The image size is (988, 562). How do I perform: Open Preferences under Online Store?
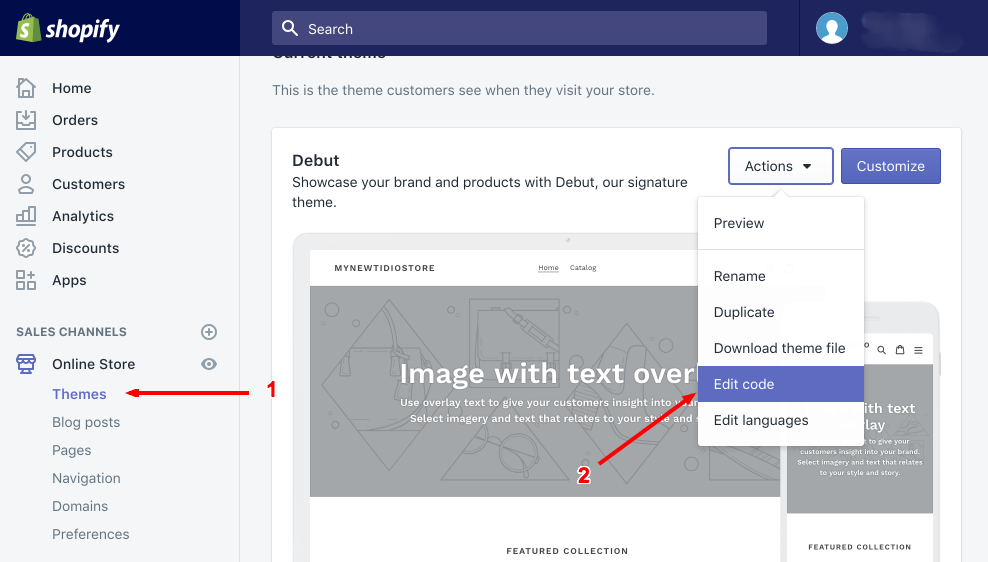tap(91, 534)
